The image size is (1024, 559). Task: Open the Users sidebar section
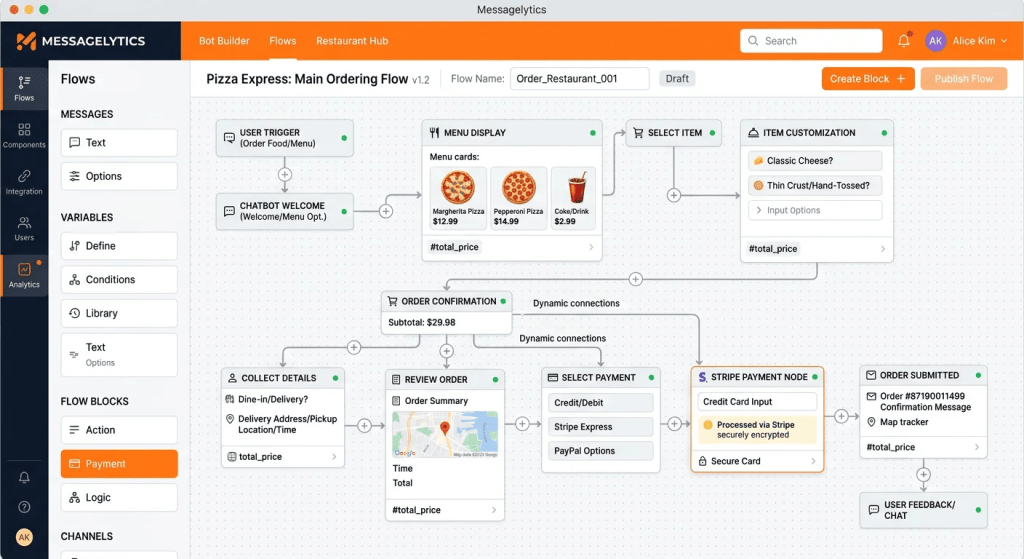[x=24, y=228]
